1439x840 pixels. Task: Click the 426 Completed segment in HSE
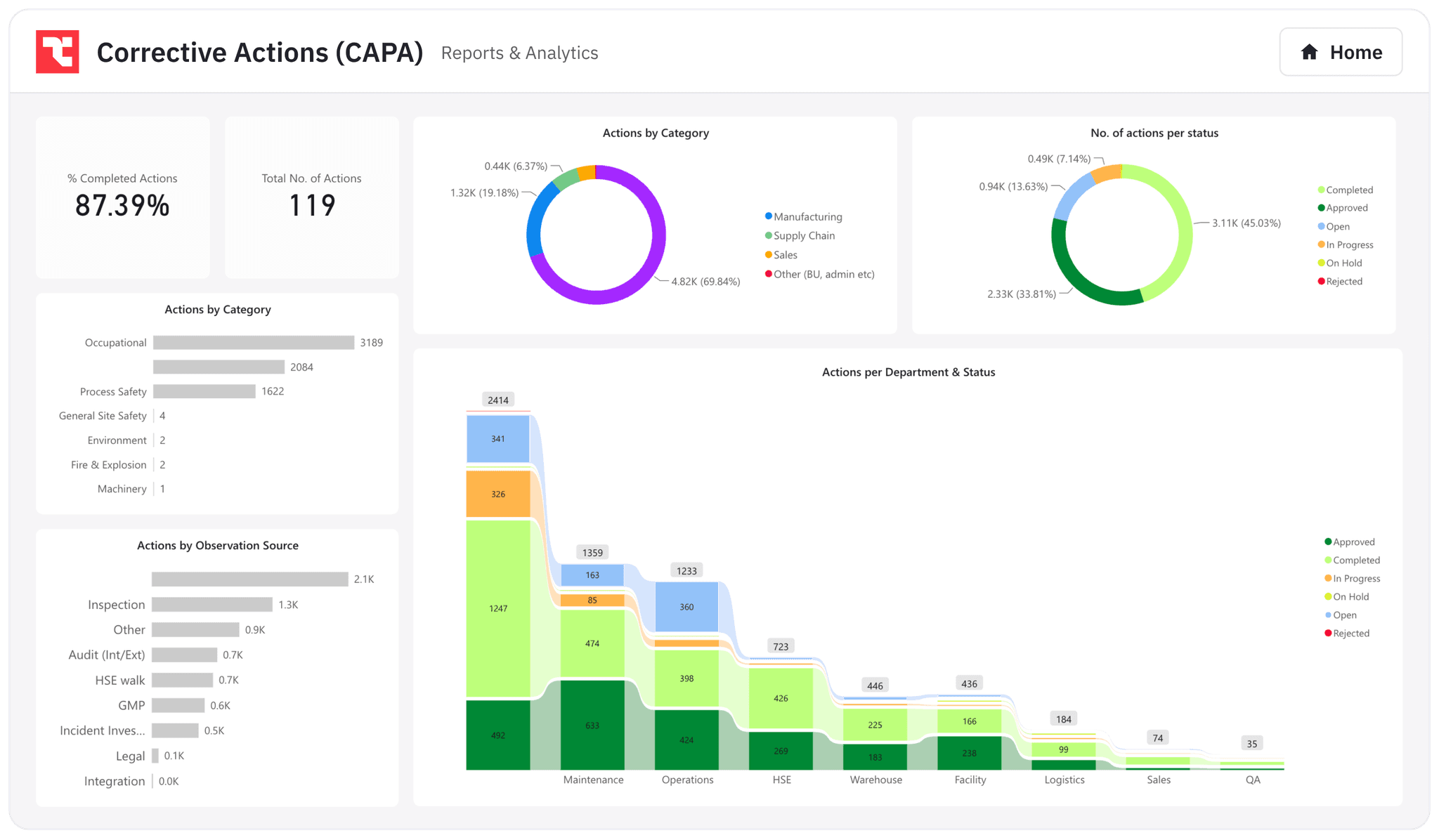coord(781,698)
